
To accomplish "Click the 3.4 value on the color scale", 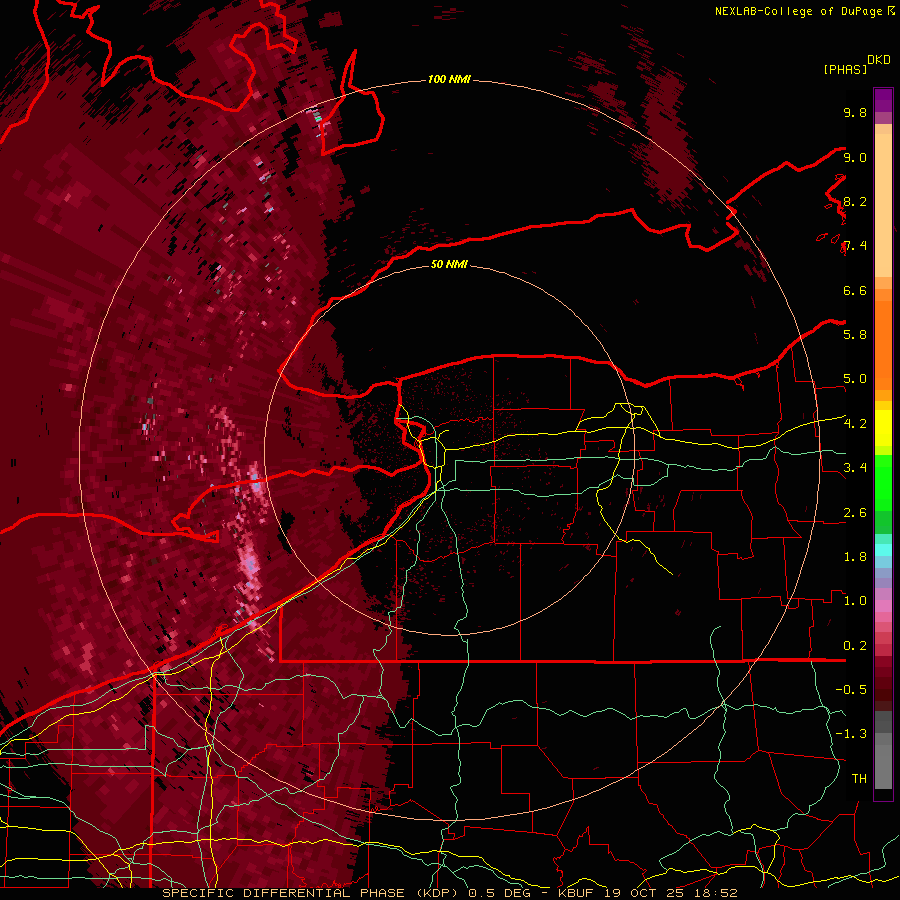I will 855,468.
